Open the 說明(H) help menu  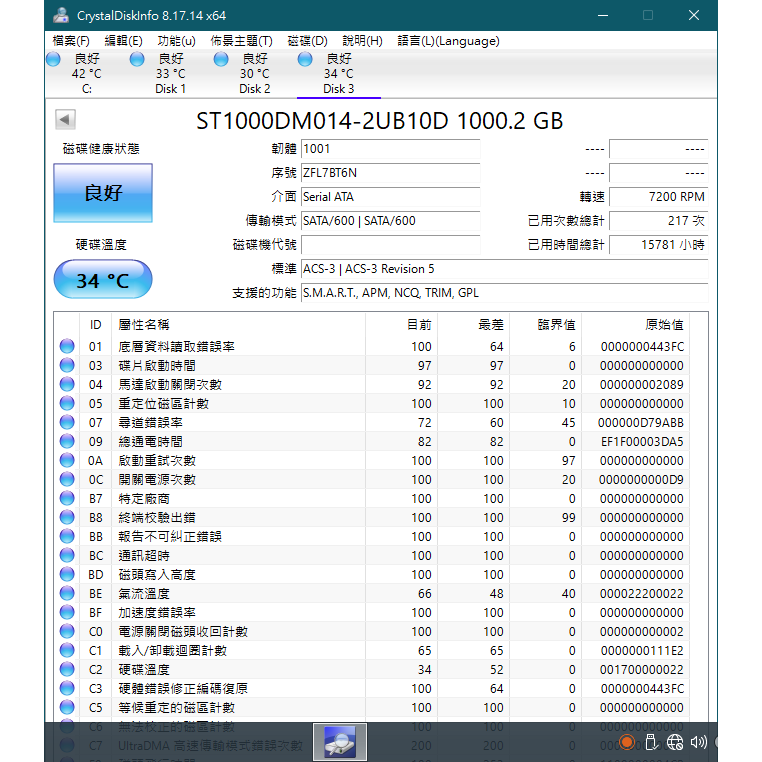pos(363,41)
